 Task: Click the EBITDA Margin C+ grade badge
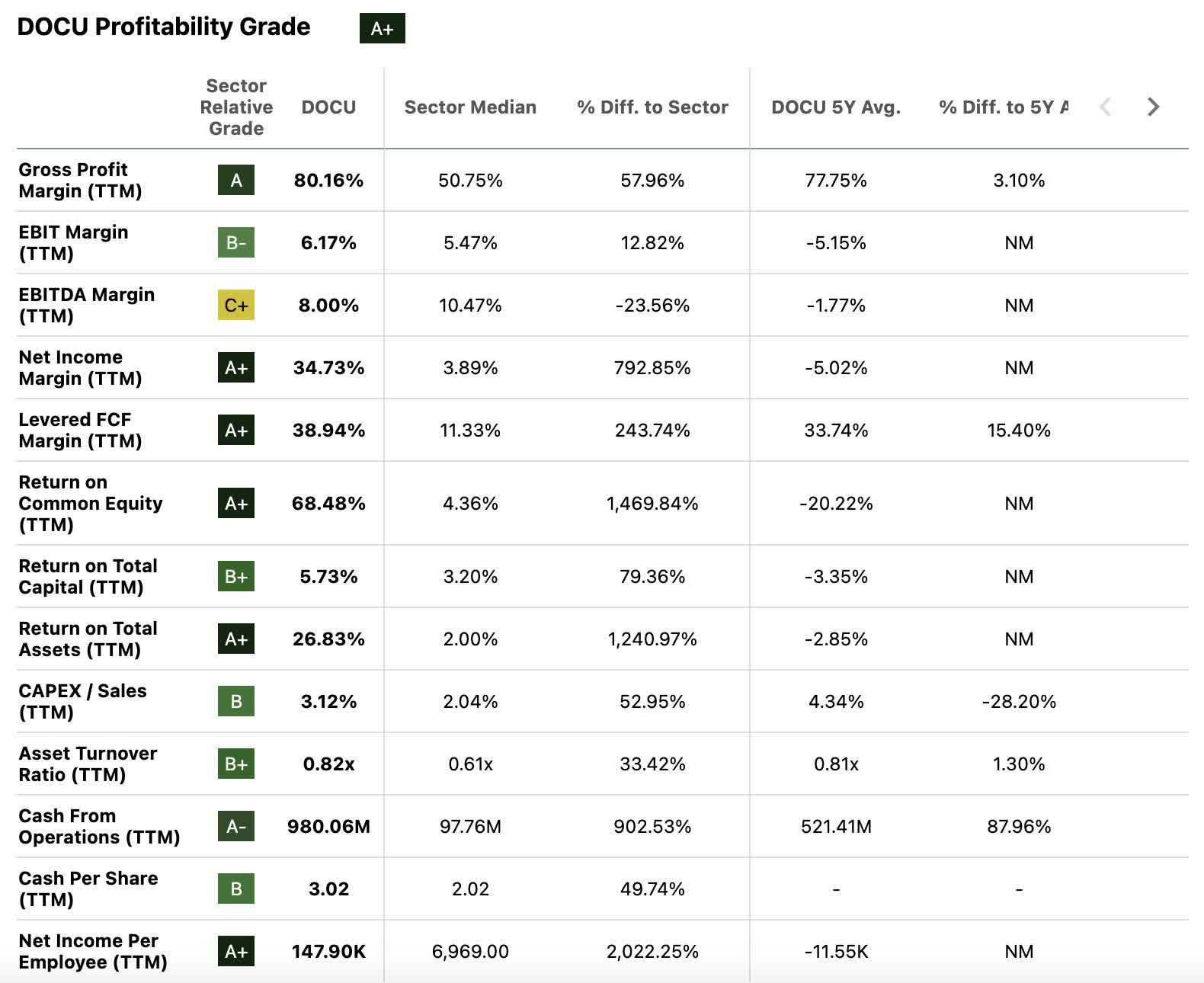pyautogui.click(x=236, y=306)
